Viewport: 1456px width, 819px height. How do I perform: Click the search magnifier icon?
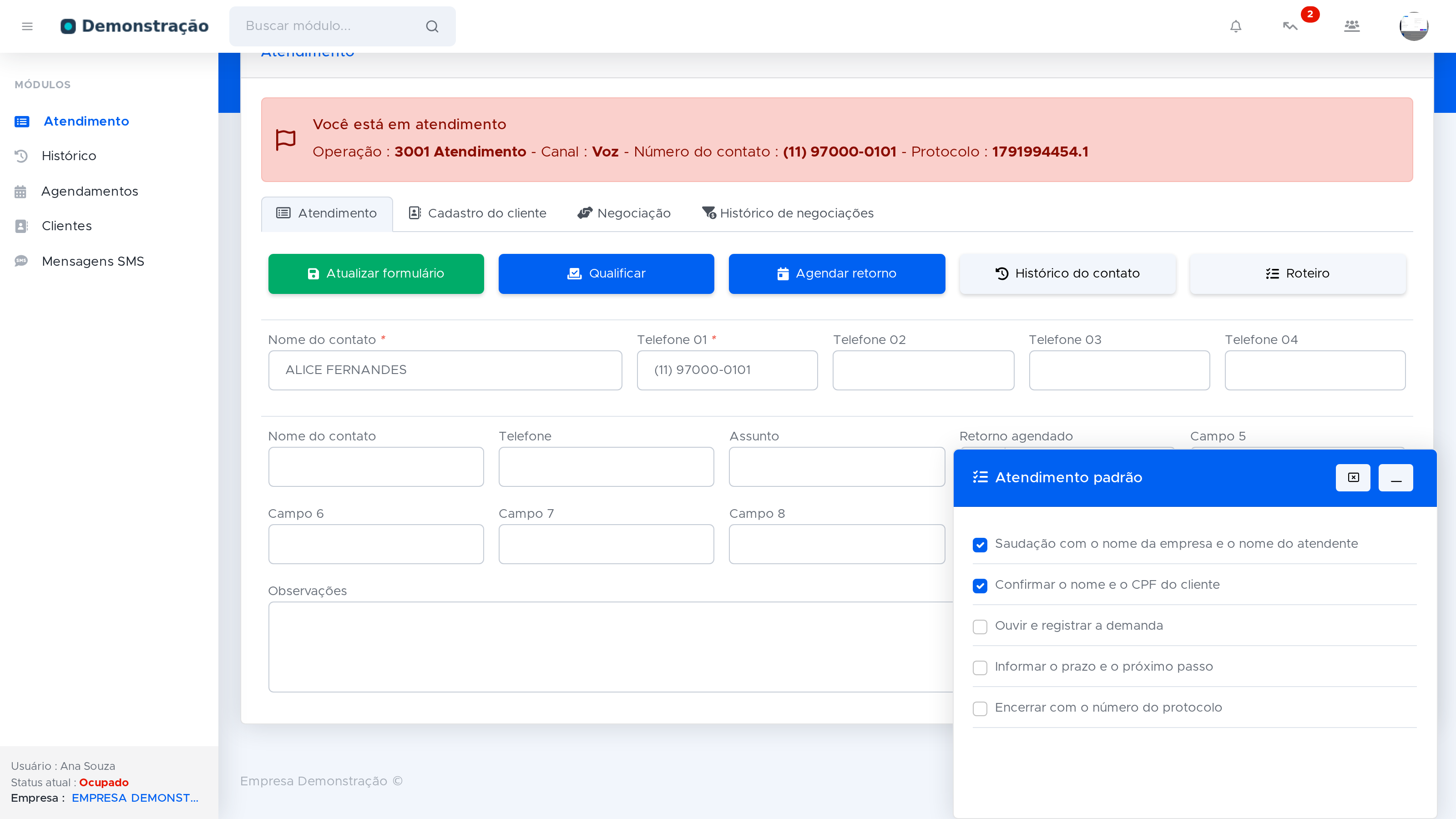coord(432,26)
